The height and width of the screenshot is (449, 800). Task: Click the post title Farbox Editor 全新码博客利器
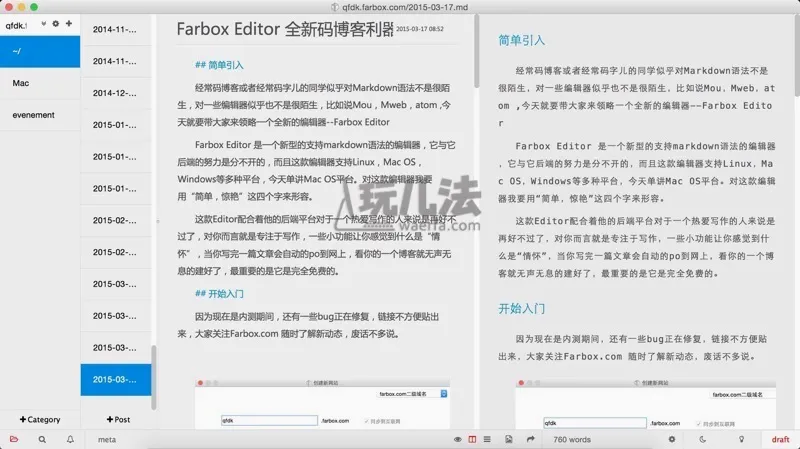pos(285,29)
